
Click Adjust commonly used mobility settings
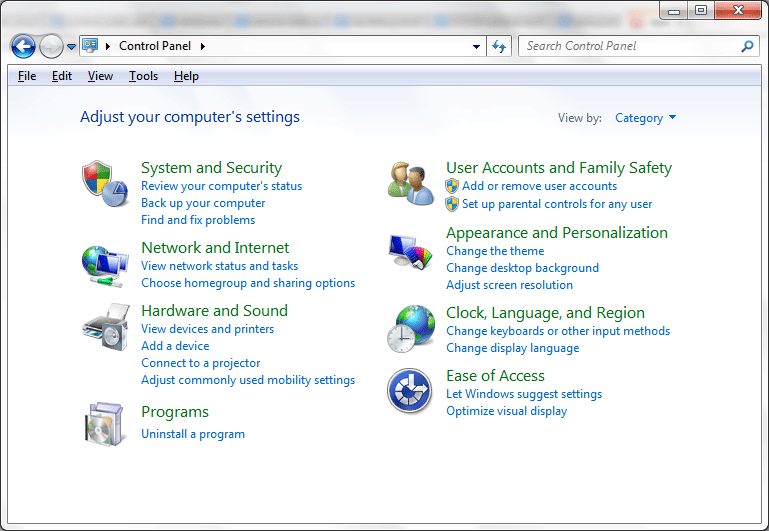pos(248,380)
